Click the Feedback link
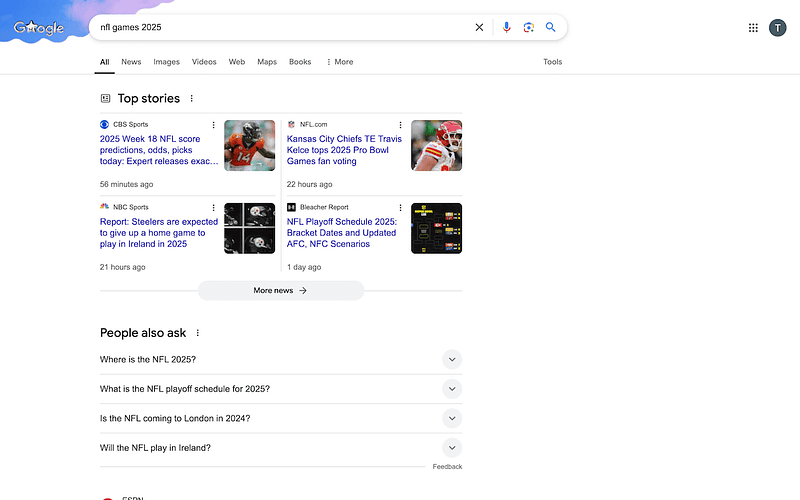Image resolution: width=800 pixels, height=500 pixels. point(447,467)
